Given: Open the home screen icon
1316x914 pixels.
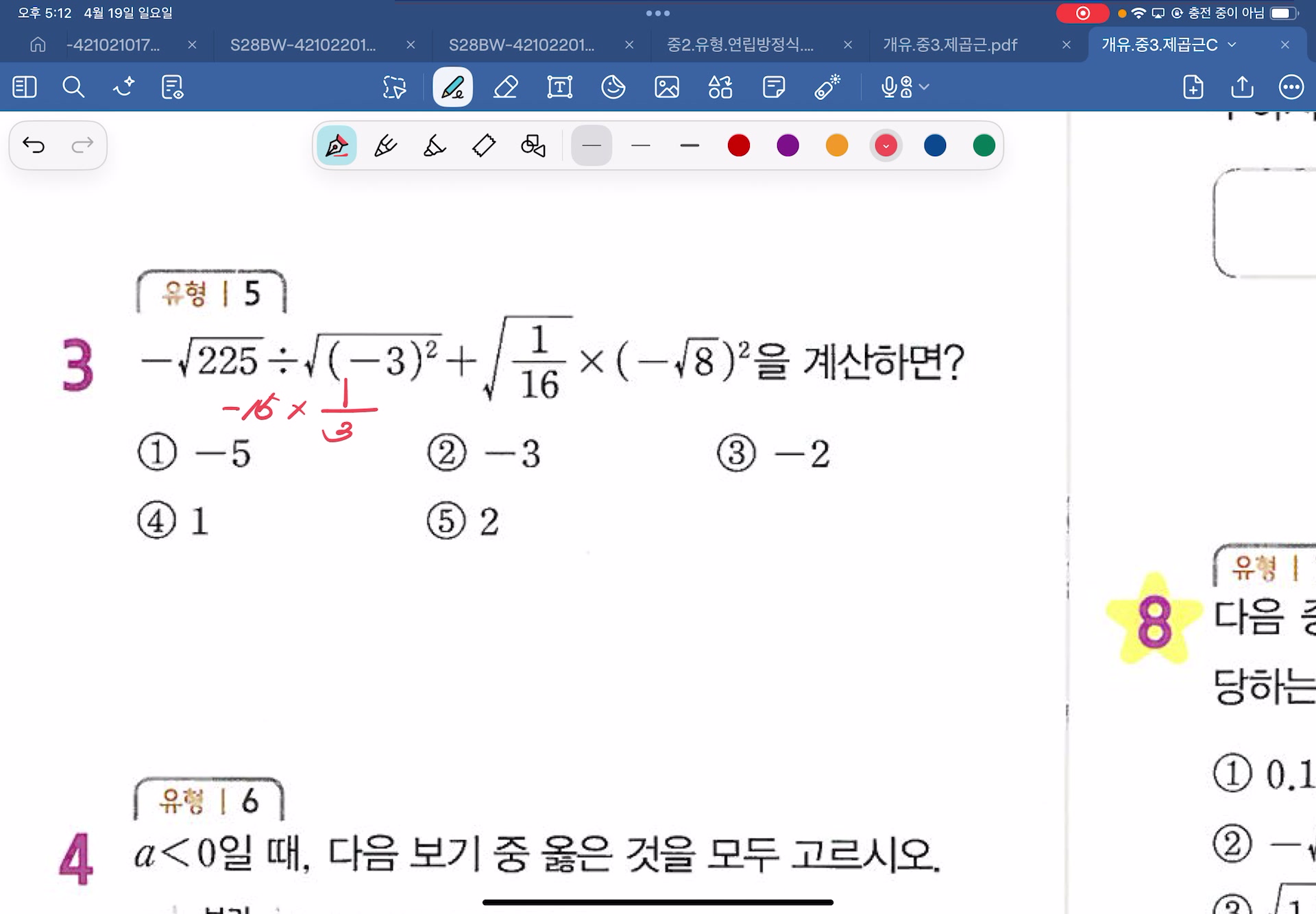Looking at the screenshot, I should click(x=38, y=45).
